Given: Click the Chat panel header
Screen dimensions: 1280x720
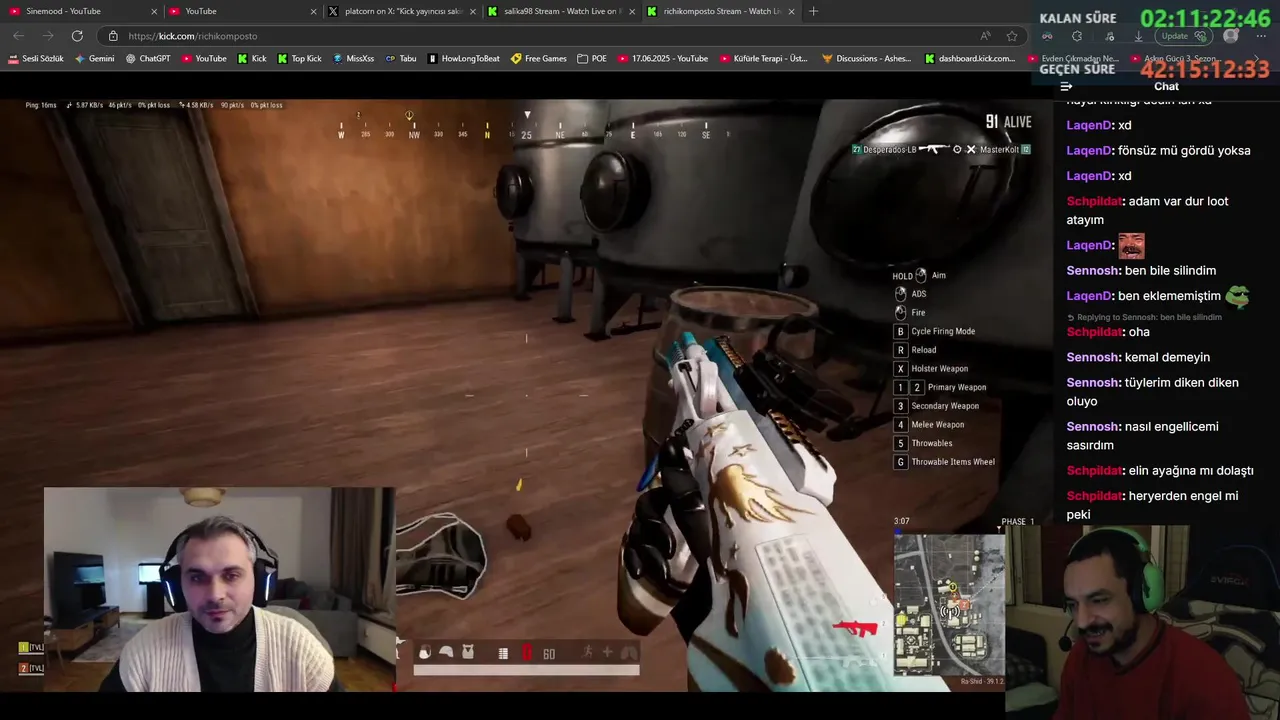Looking at the screenshot, I should (x=1166, y=86).
